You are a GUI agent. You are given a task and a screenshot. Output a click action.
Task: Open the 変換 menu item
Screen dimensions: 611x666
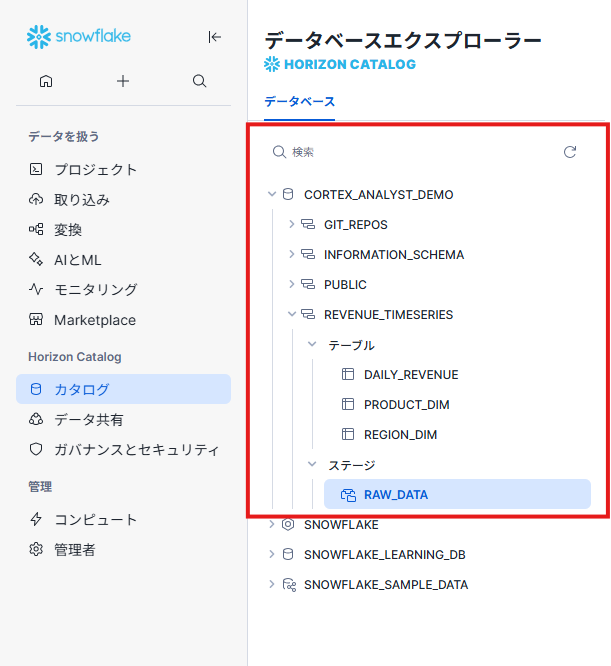[124, 229]
